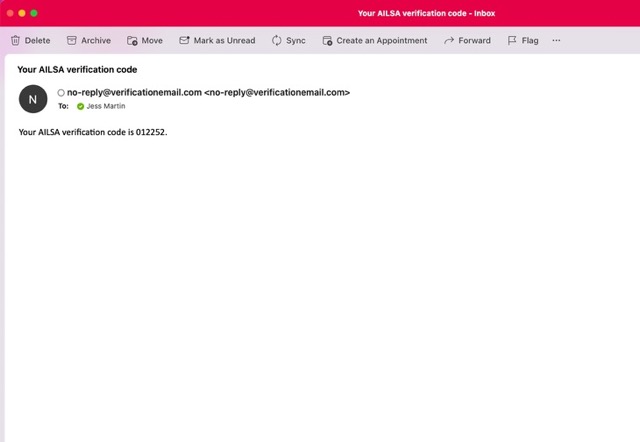Minimize the window with the yellow button
The width and height of the screenshot is (640, 442).
tap(22, 13)
